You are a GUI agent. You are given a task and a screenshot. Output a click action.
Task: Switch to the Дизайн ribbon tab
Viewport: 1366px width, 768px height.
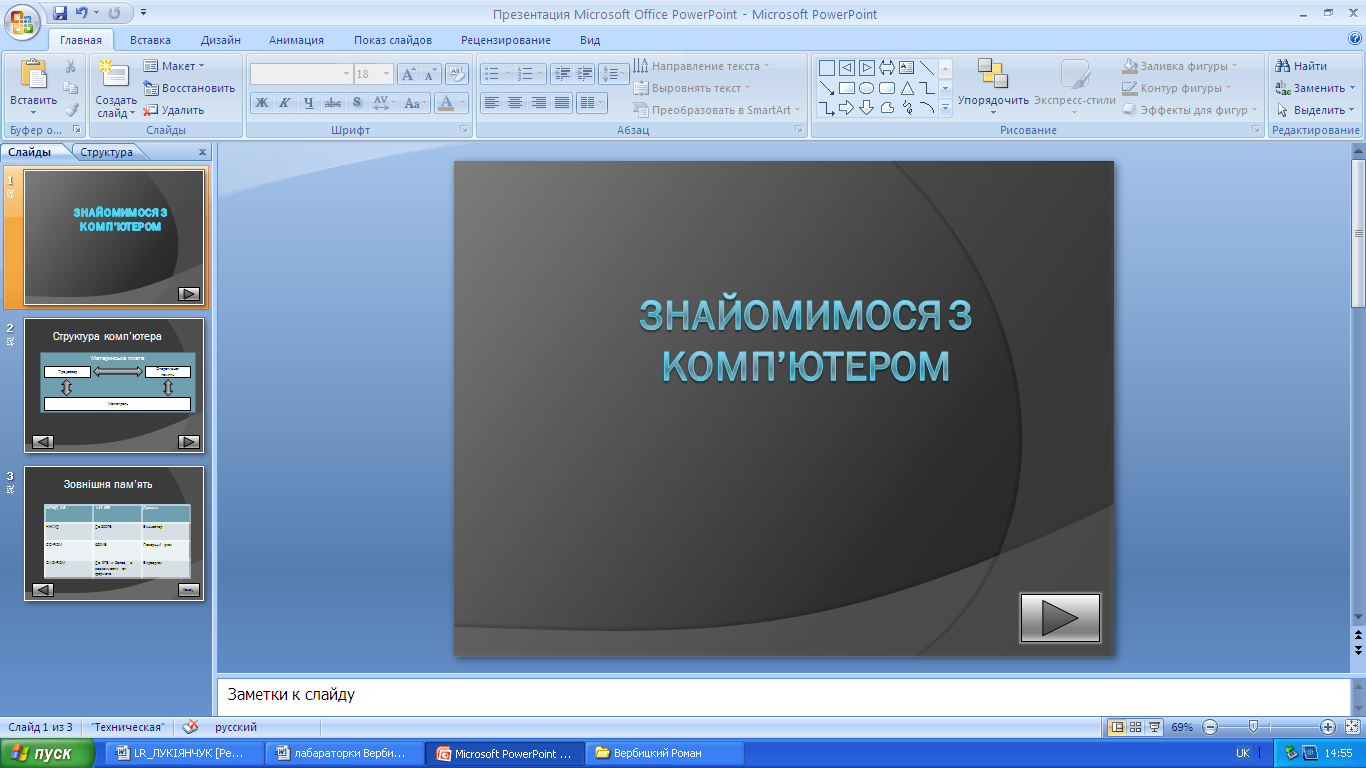(x=220, y=40)
